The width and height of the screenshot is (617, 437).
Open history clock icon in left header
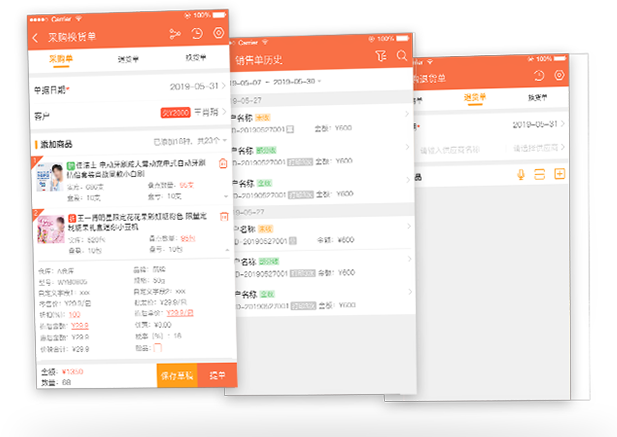[198, 35]
